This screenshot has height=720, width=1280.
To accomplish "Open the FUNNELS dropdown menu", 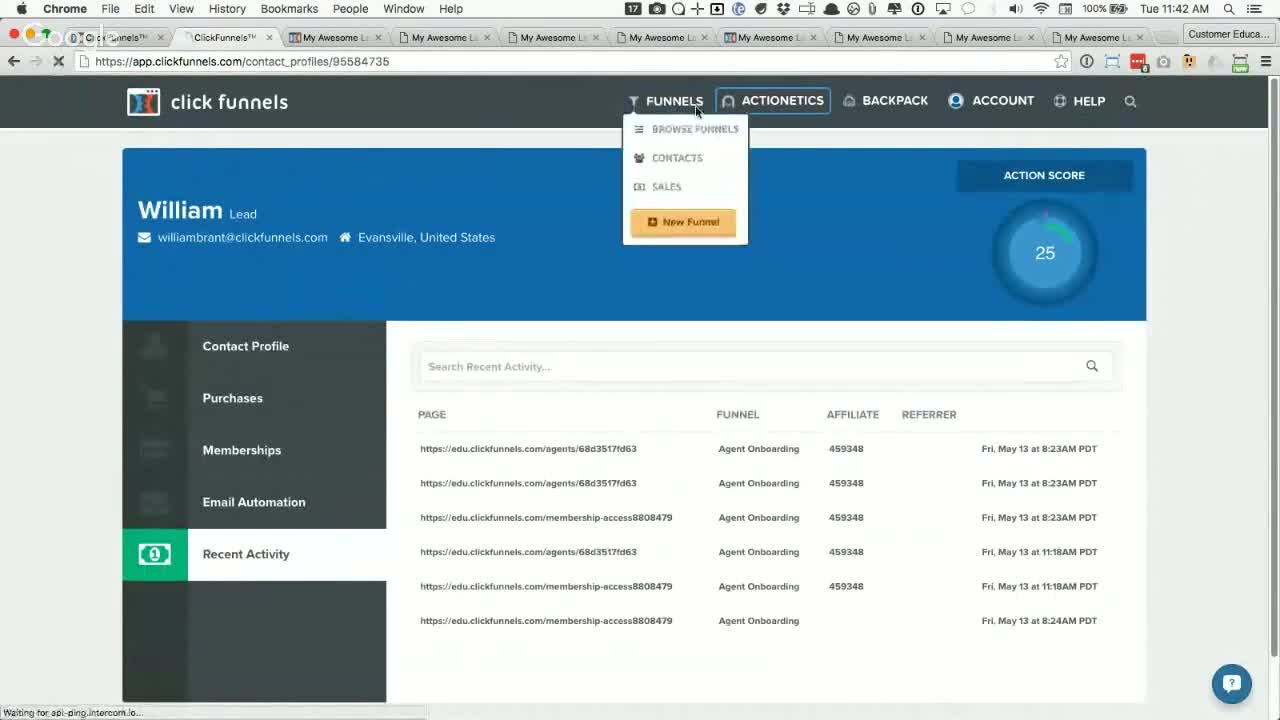I will tap(665, 101).
